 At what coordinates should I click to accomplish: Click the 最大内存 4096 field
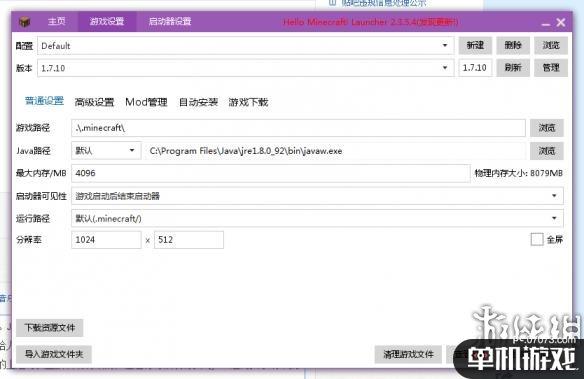(271, 173)
